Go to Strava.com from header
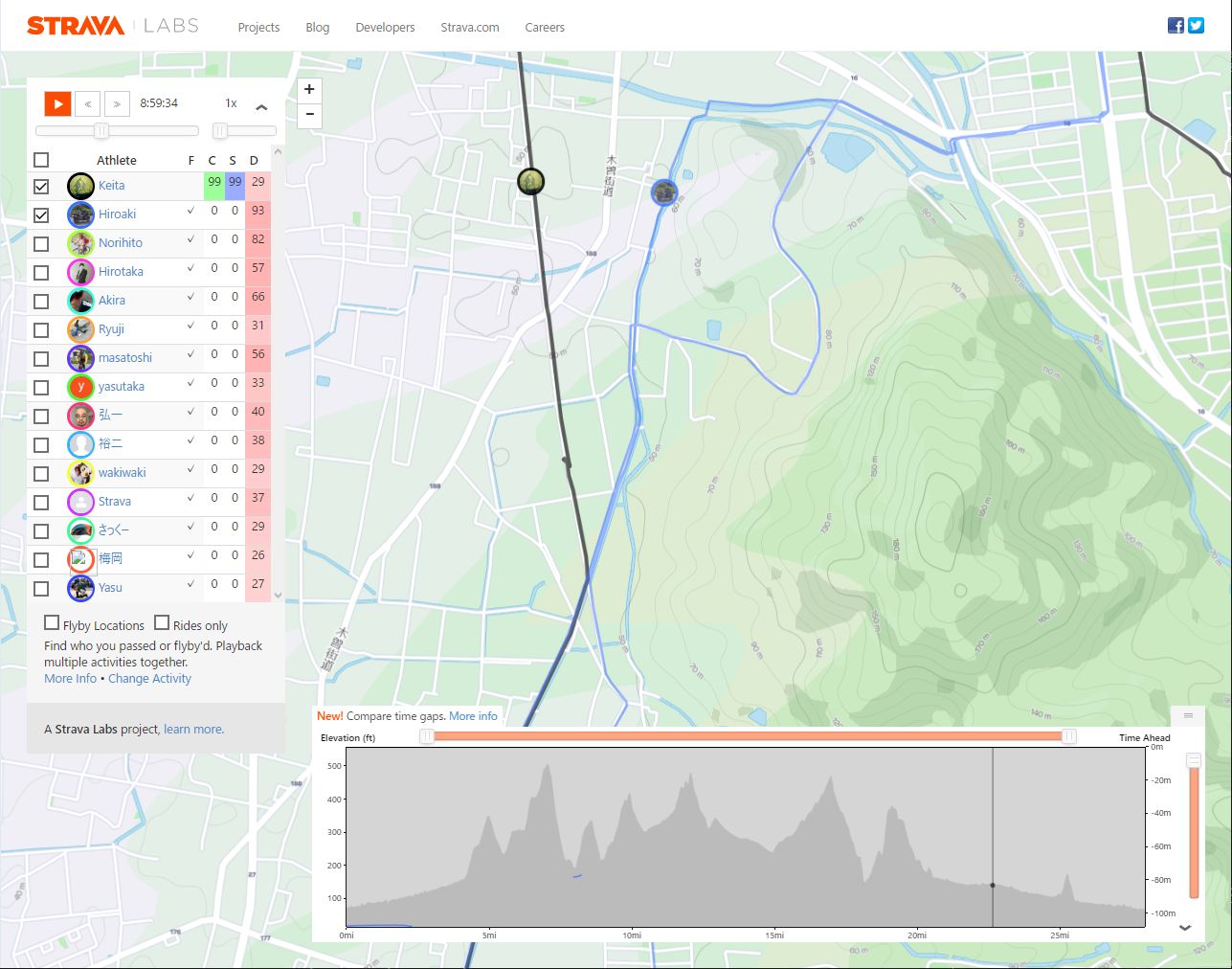This screenshot has width=1232, height=969. pos(470,27)
